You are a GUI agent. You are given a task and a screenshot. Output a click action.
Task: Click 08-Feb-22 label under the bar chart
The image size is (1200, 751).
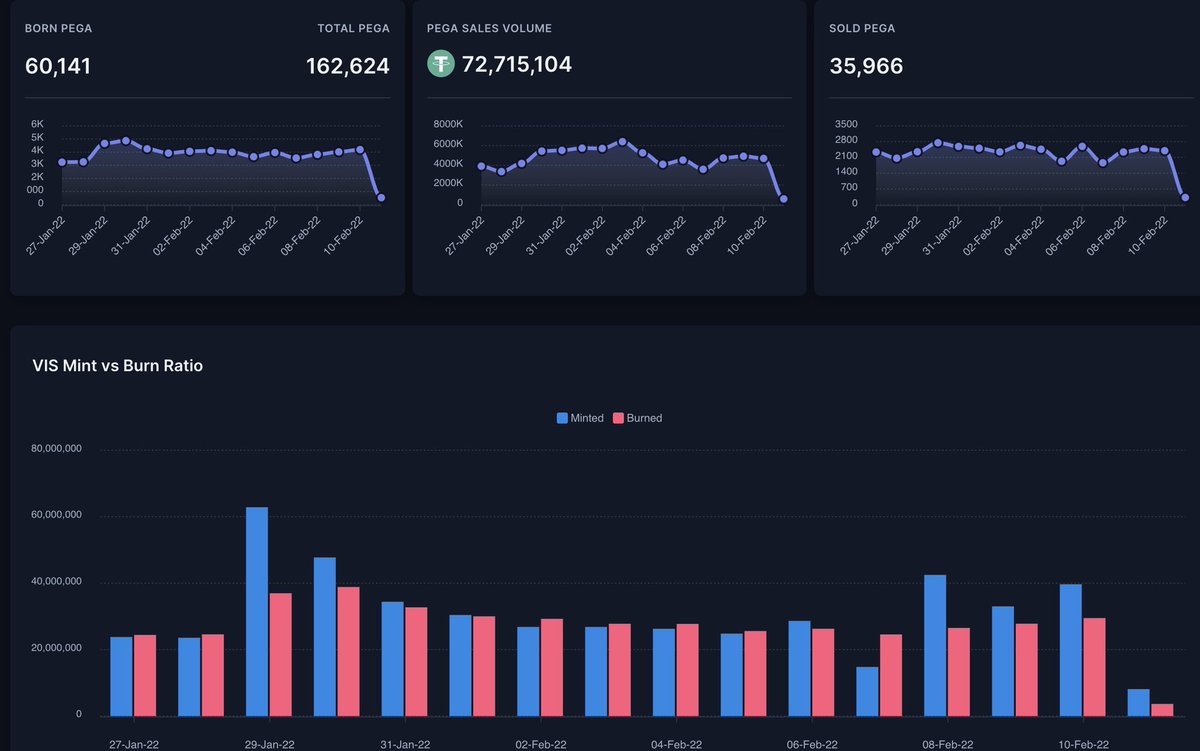[947, 744]
